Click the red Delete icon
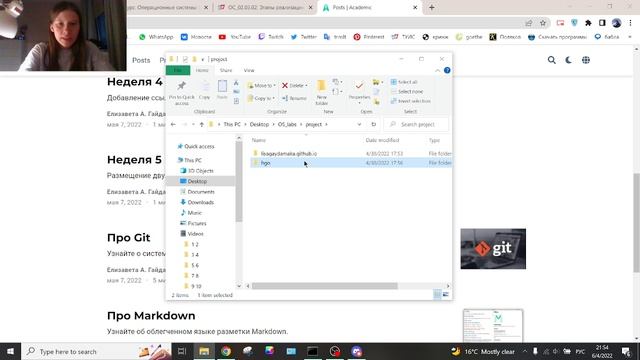 tap(285, 85)
